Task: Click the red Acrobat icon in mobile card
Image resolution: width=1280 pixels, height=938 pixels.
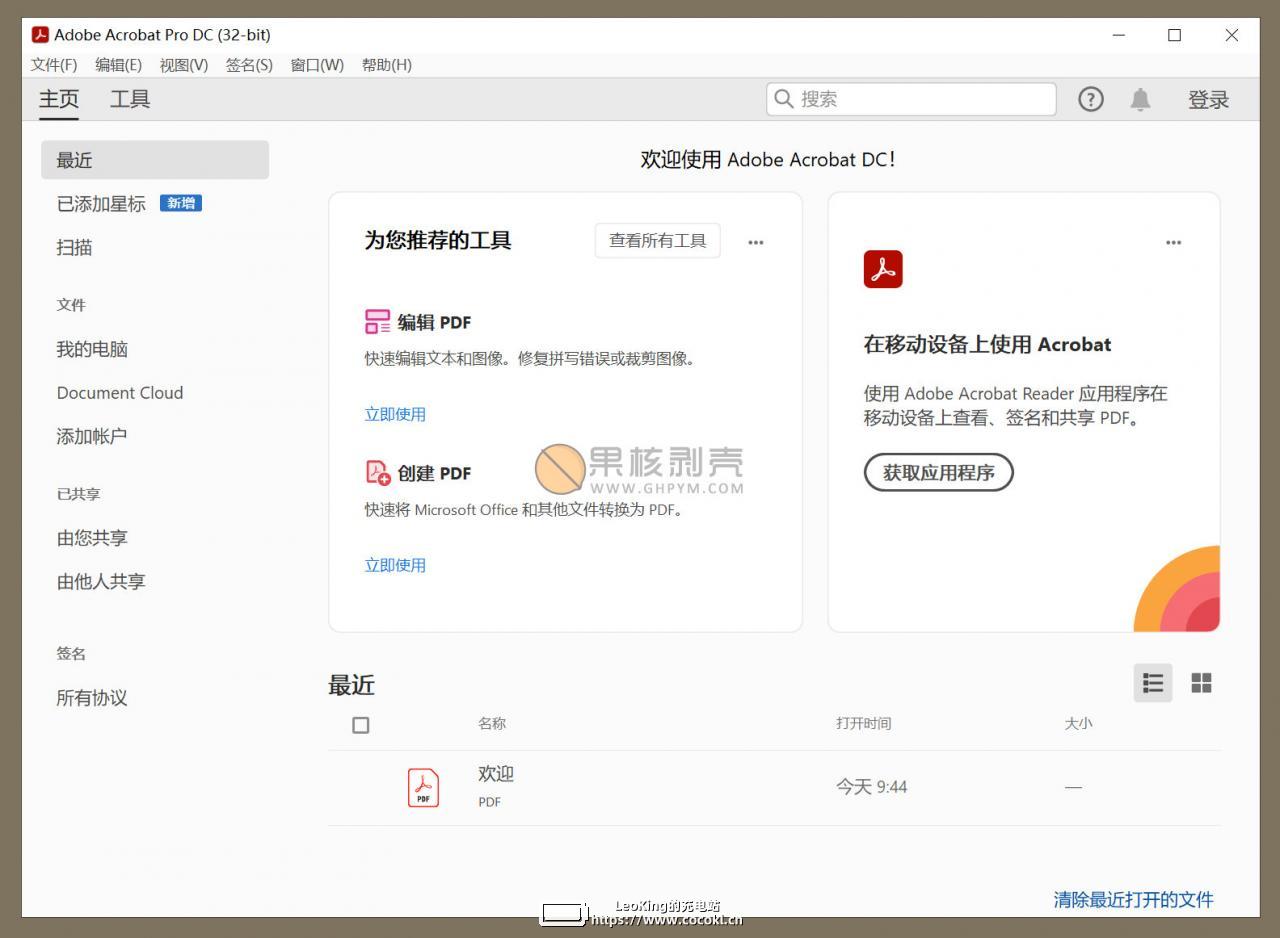Action: pos(883,269)
